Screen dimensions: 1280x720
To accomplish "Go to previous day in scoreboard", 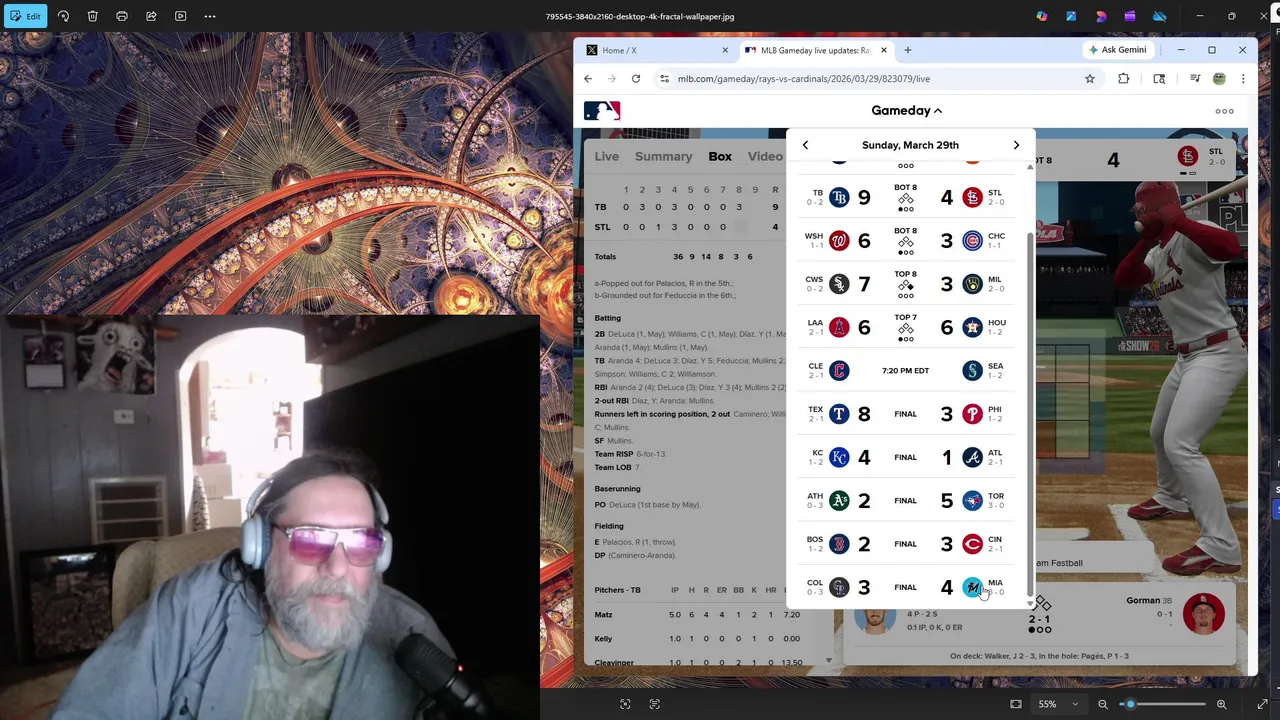I will (x=805, y=145).
